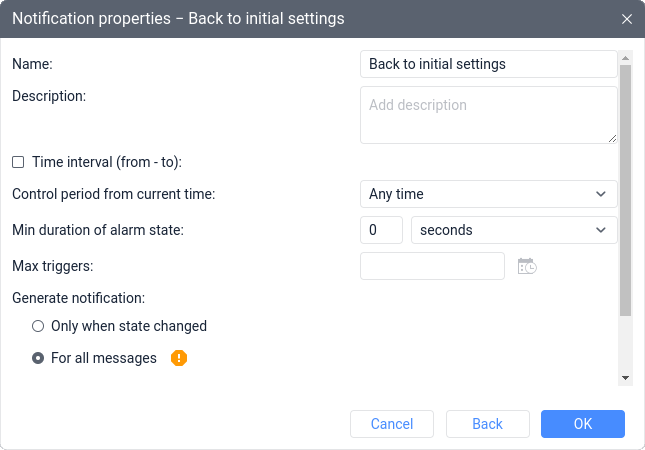Focus the Add description text area
The image size is (645, 450).
[x=489, y=115]
